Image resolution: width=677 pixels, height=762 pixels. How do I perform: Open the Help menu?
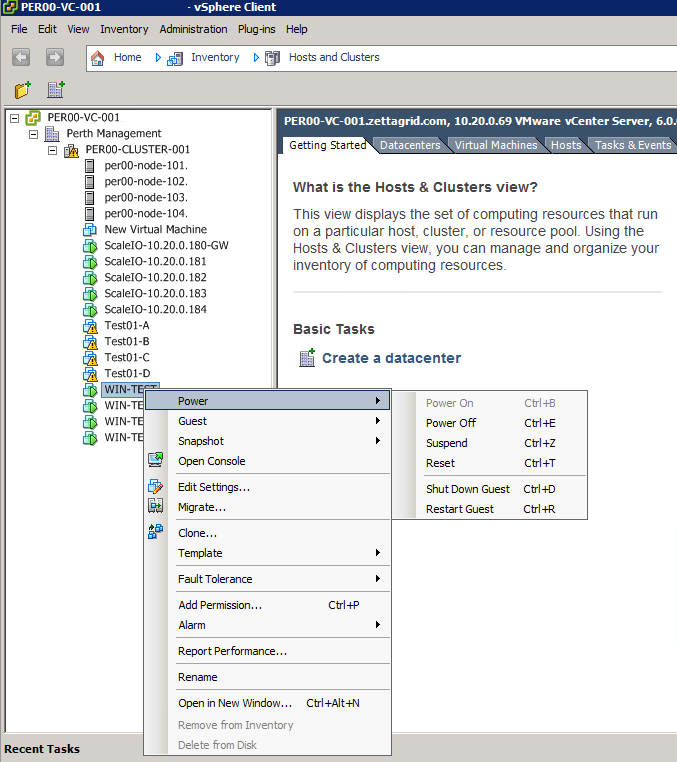tap(296, 29)
